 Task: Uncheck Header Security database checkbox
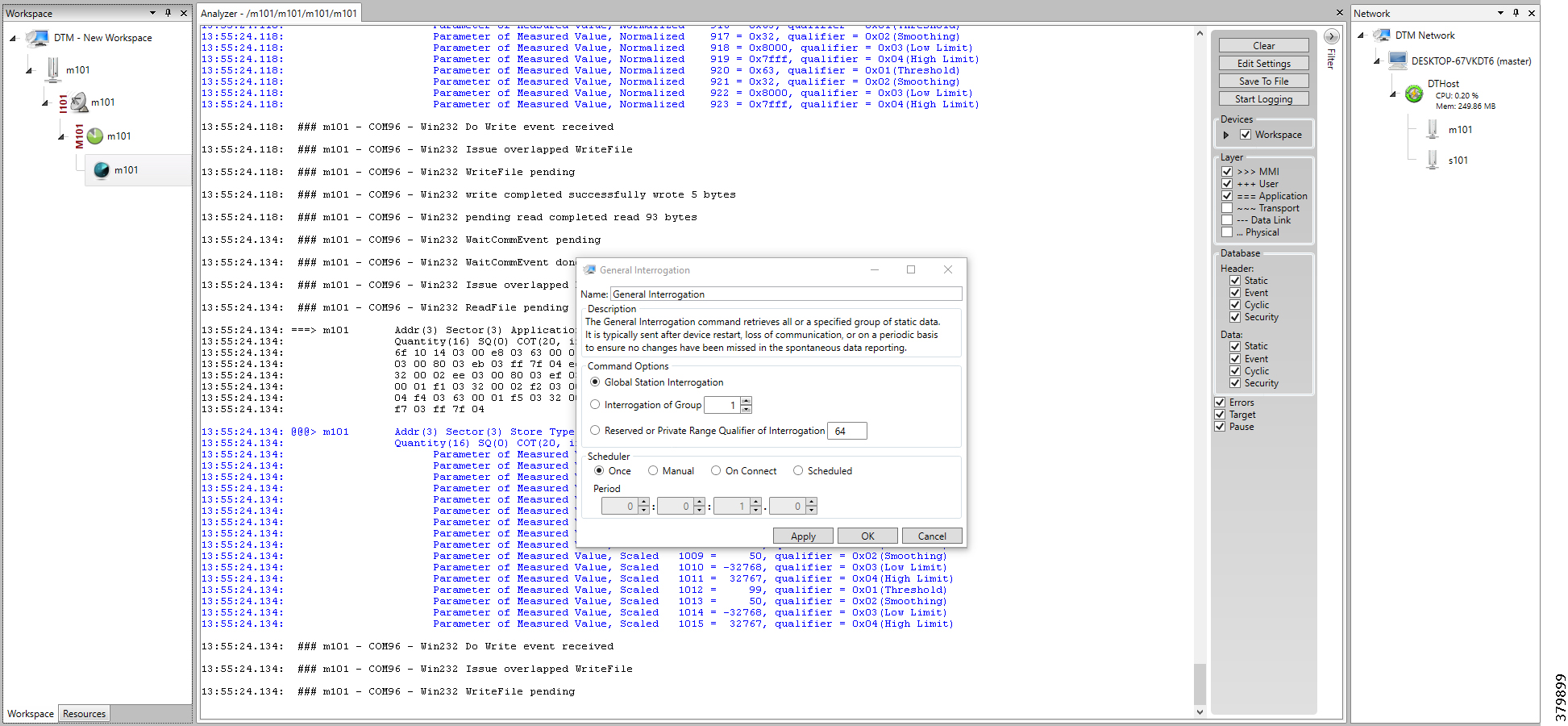[1235, 317]
